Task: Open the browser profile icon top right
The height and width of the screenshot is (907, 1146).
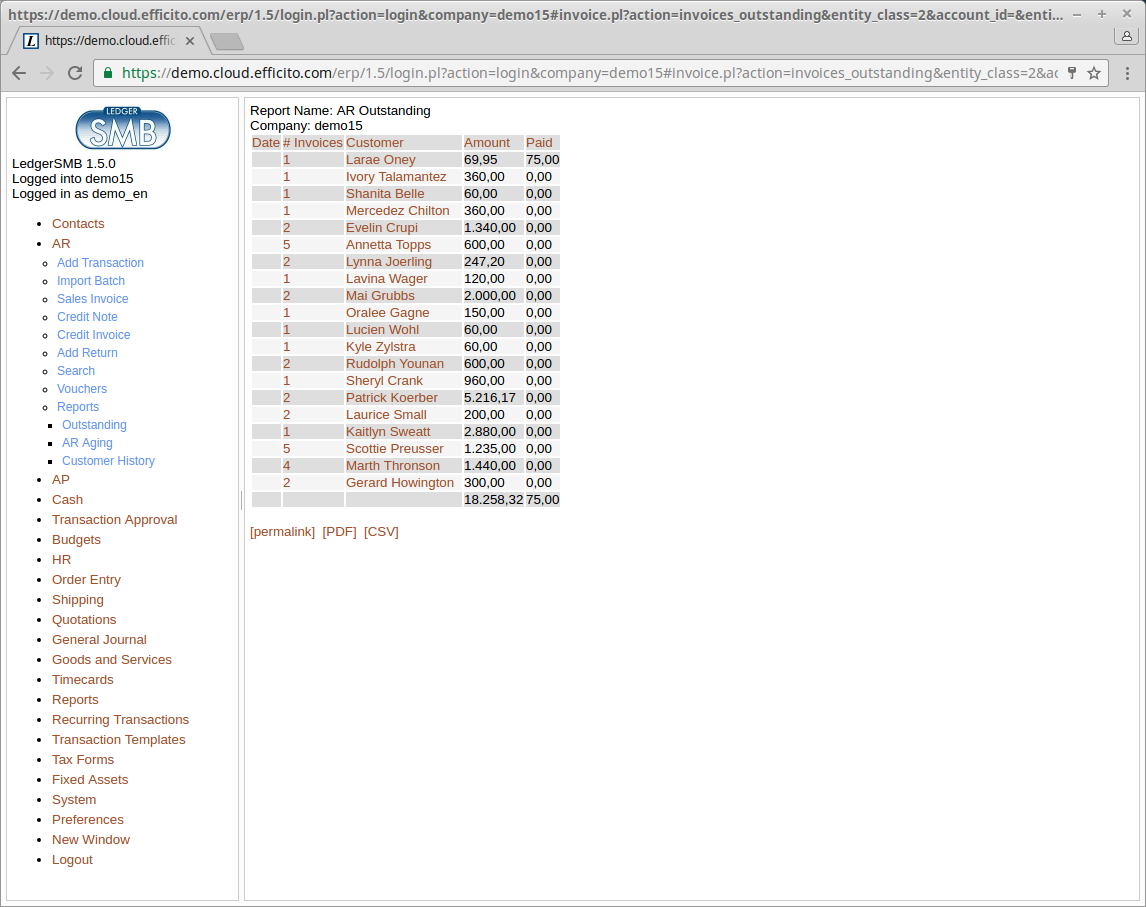Action: click(x=1127, y=35)
